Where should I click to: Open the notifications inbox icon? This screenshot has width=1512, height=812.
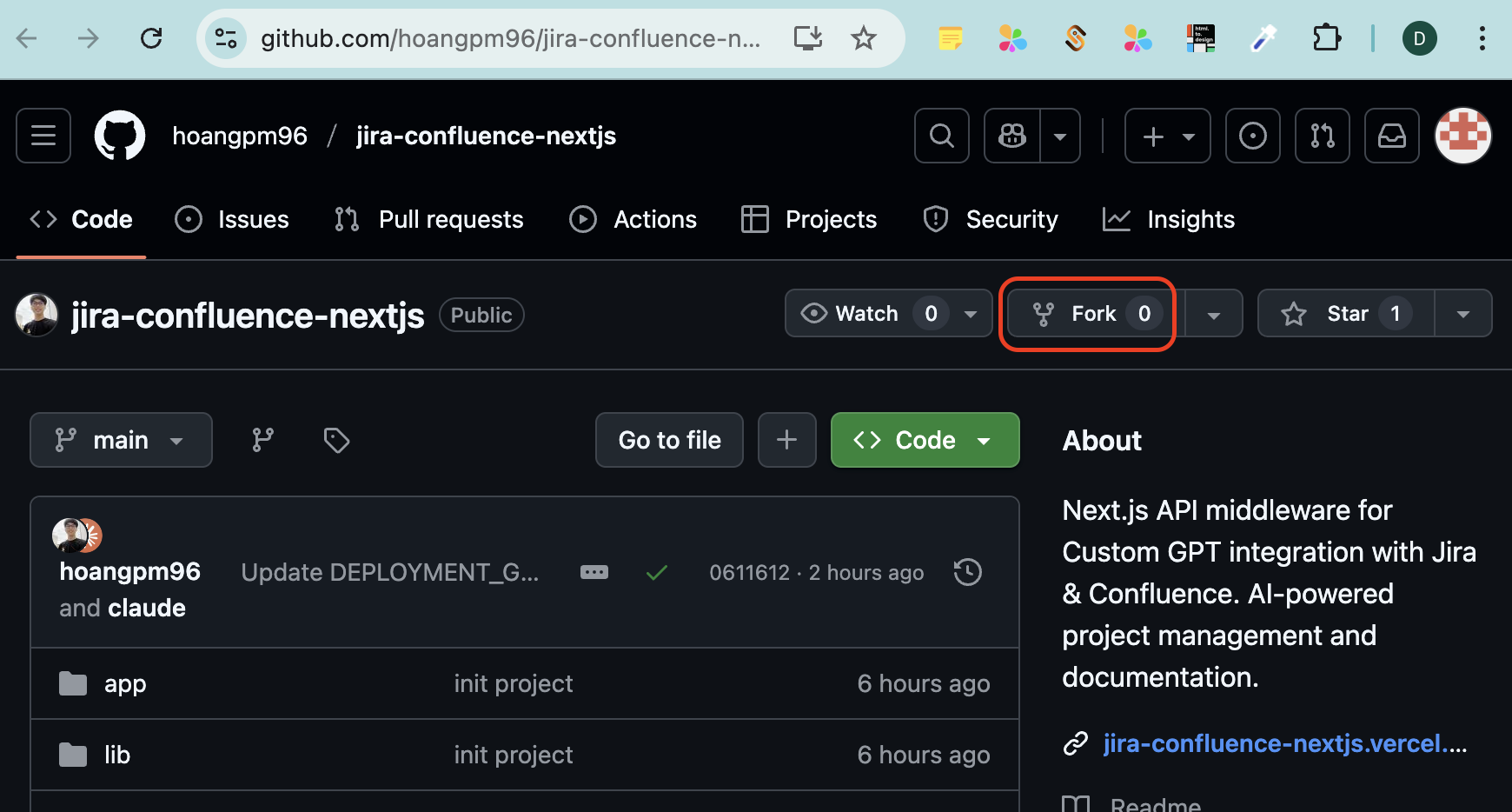[1391, 136]
